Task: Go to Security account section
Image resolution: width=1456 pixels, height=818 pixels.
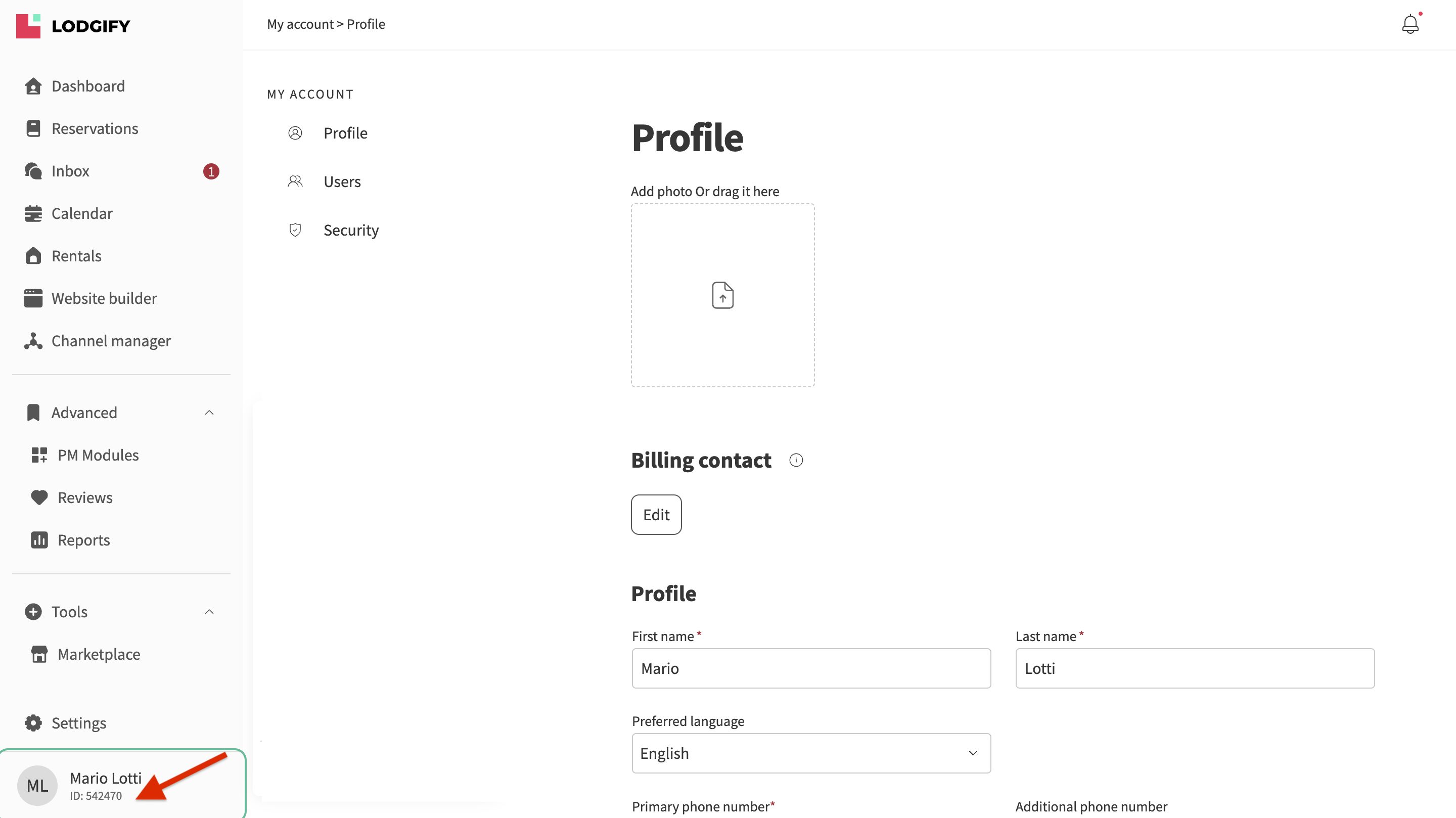Action: 350,230
